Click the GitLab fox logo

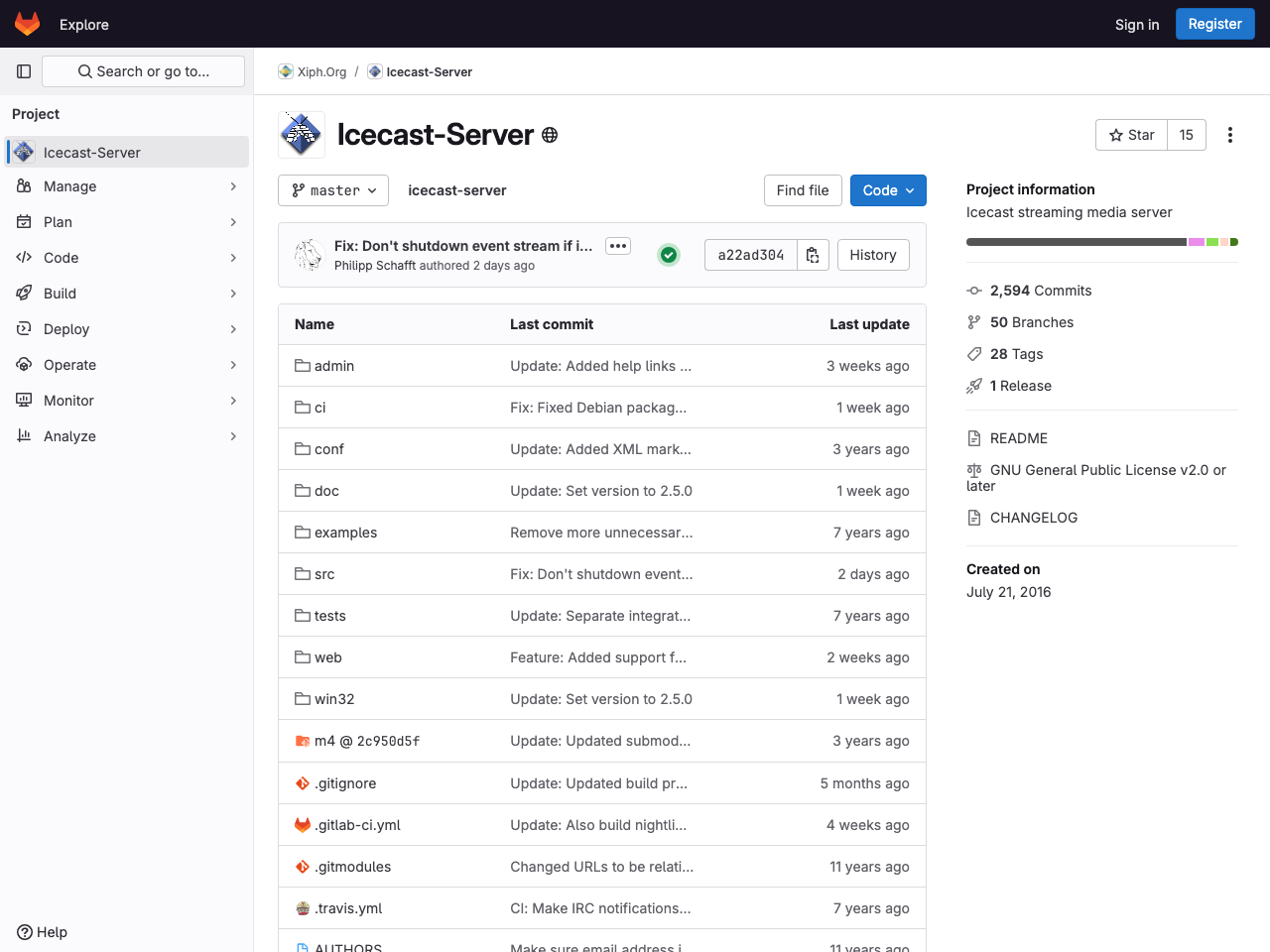click(27, 23)
